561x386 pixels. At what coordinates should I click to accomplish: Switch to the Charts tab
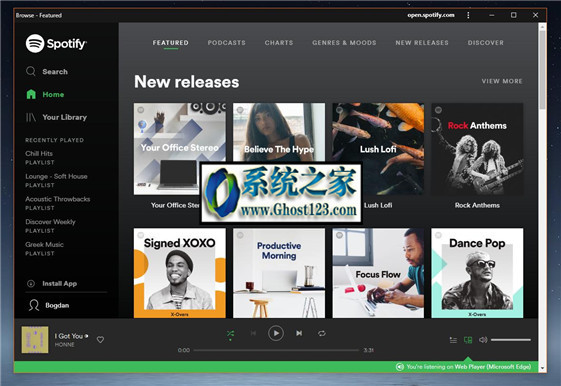[279, 43]
